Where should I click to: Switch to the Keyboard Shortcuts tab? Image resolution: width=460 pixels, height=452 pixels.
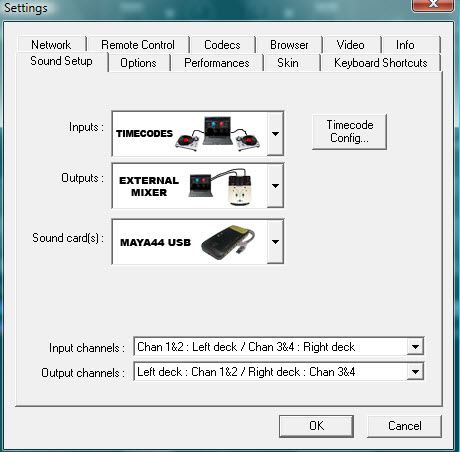tap(381, 63)
